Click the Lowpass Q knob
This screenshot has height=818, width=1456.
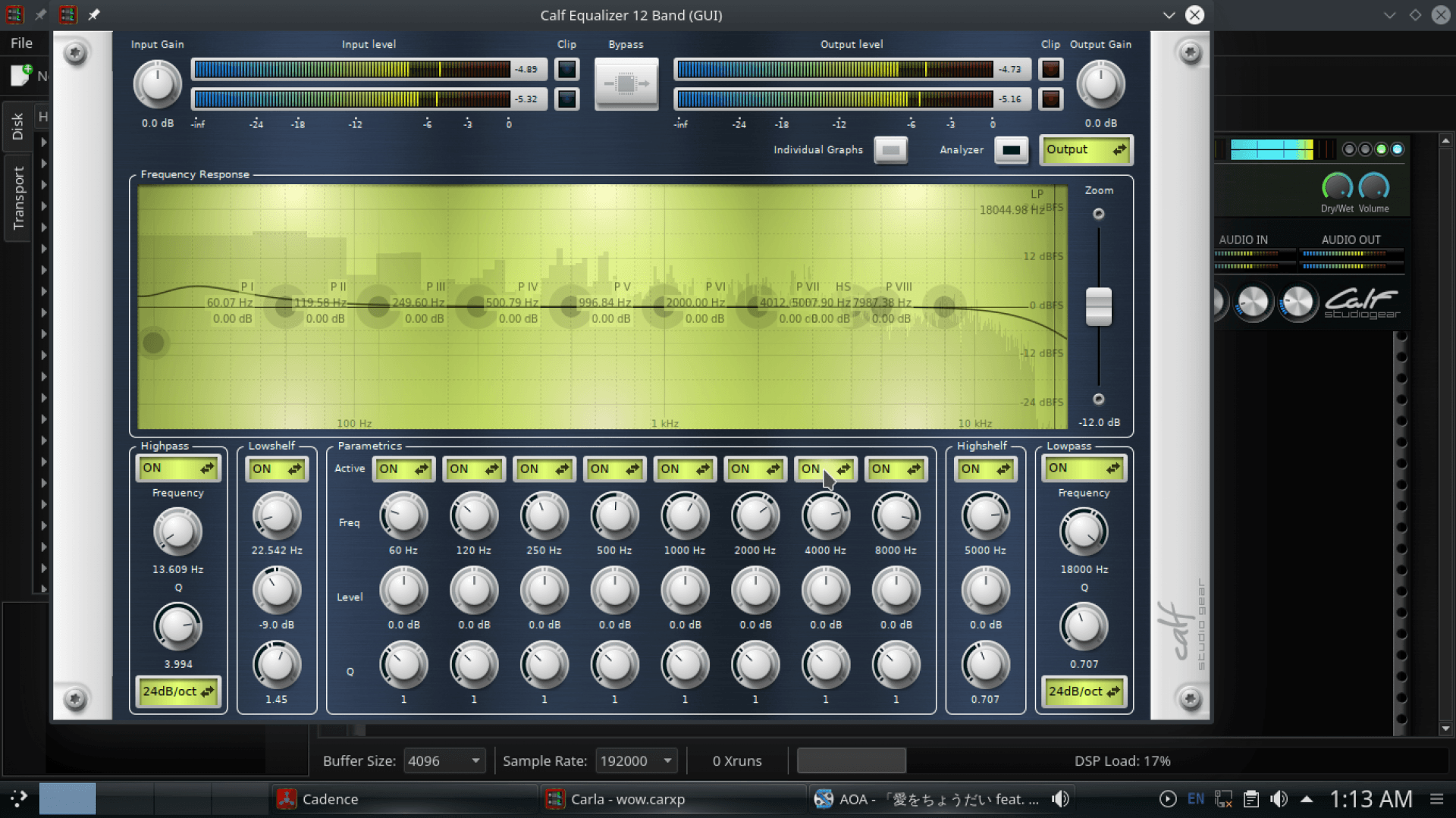click(1084, 626)
